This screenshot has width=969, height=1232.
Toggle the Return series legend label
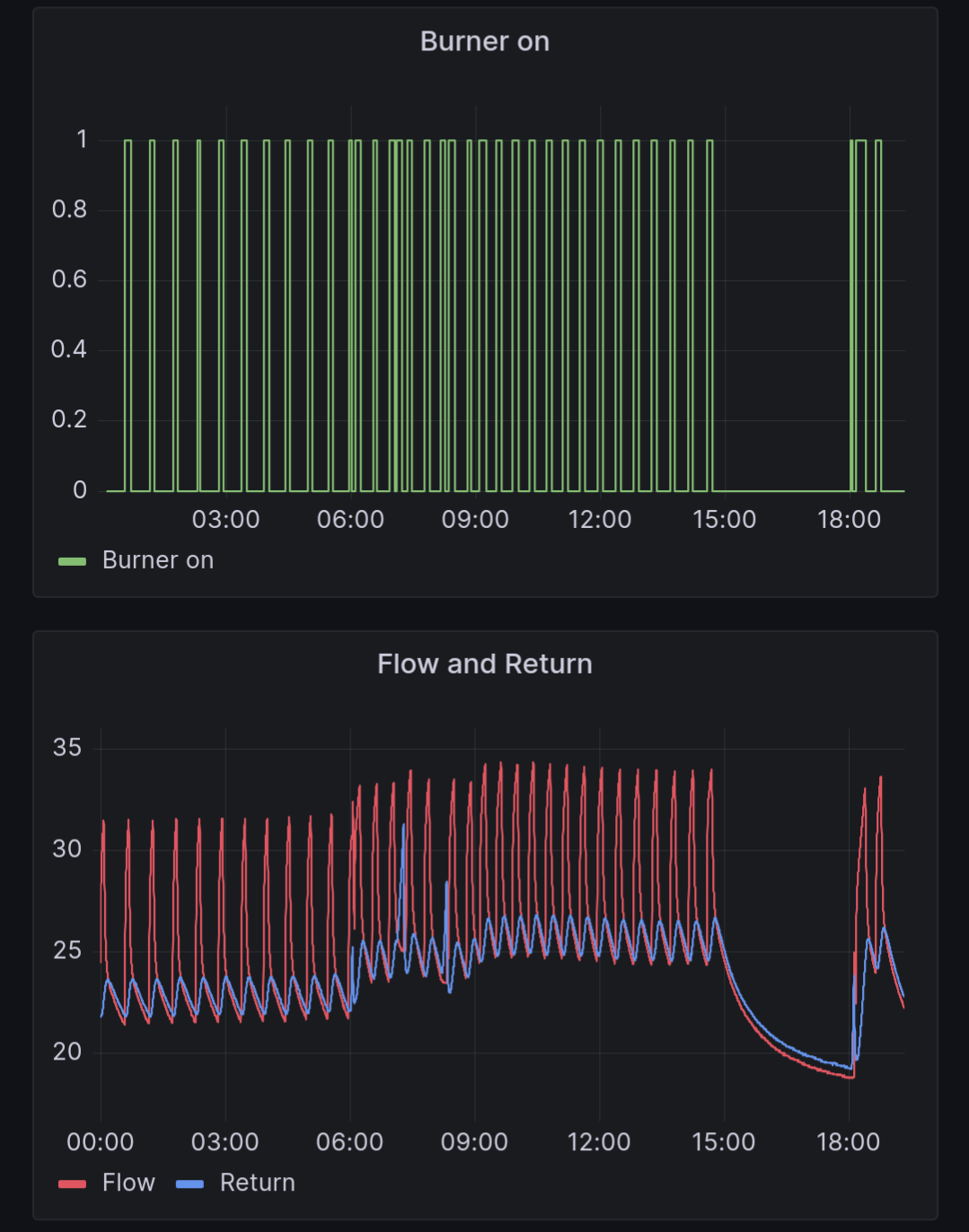click(257, 1183)
